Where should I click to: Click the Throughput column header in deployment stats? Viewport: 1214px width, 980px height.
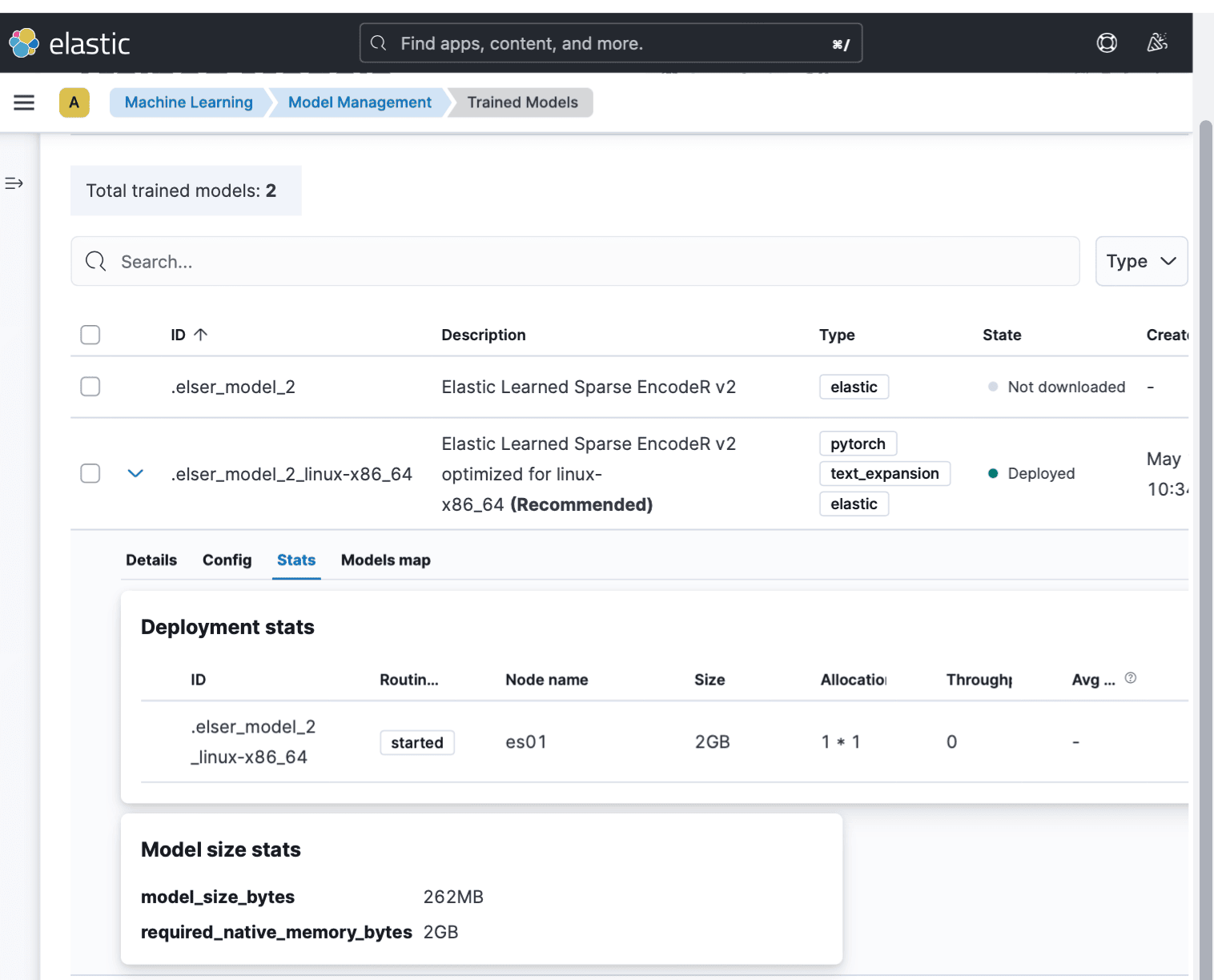pyautogui.click(x=979, y=679)
